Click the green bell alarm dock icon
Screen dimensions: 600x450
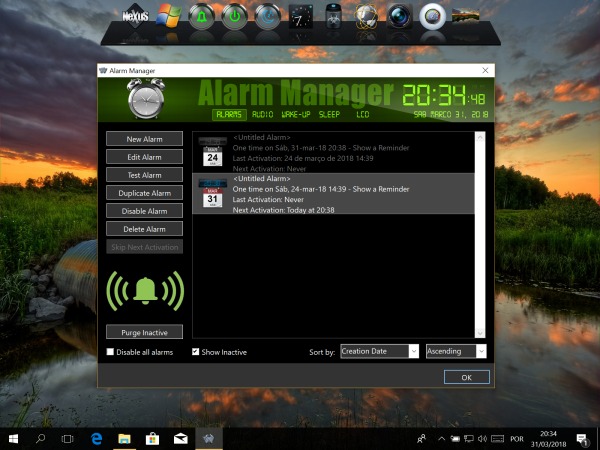pyautogui.click(x=202, y=17)
